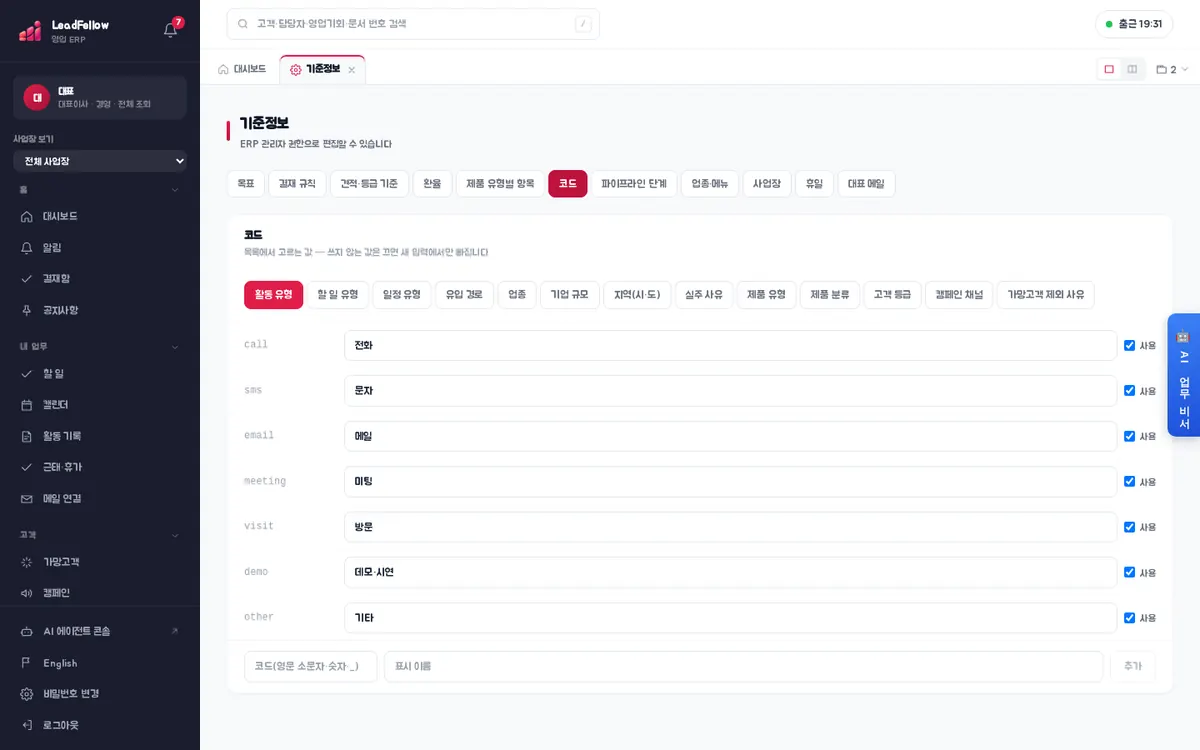Open 메일 연결 envelope icon
The image size is (1200, 750).
tap(27, 498)
